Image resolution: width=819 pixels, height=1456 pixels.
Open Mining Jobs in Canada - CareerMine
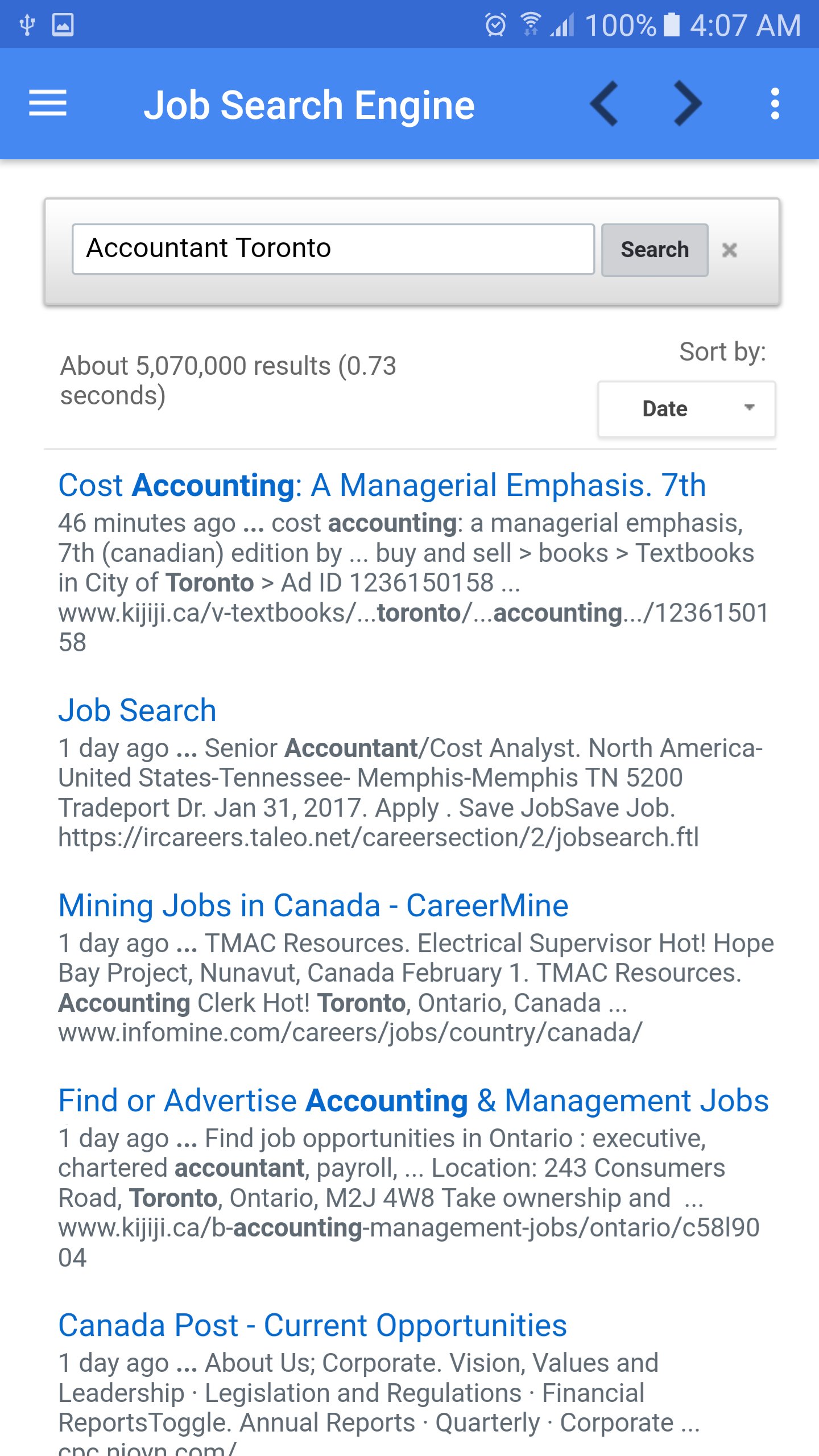click(x=313, y=905)
